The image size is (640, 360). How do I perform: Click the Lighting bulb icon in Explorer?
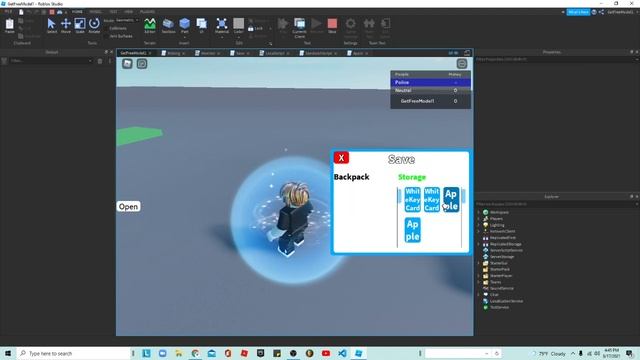pyautogui.click(x=486, y=225)
